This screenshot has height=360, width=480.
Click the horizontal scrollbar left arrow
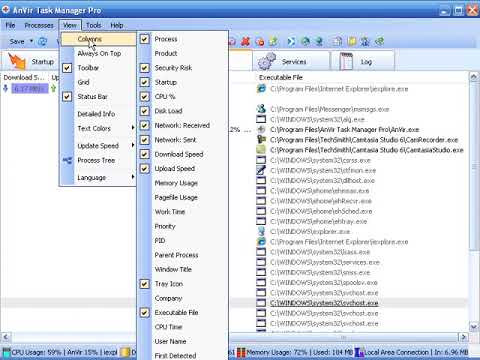pyautogui.click(x=5, y=337)
